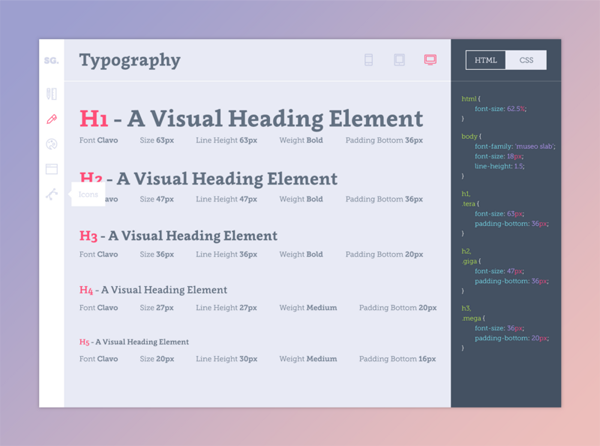This screenshot has height=446, width=600.
Task: Open the grid layout sidebar icon
Action: (x=52, y=94)
